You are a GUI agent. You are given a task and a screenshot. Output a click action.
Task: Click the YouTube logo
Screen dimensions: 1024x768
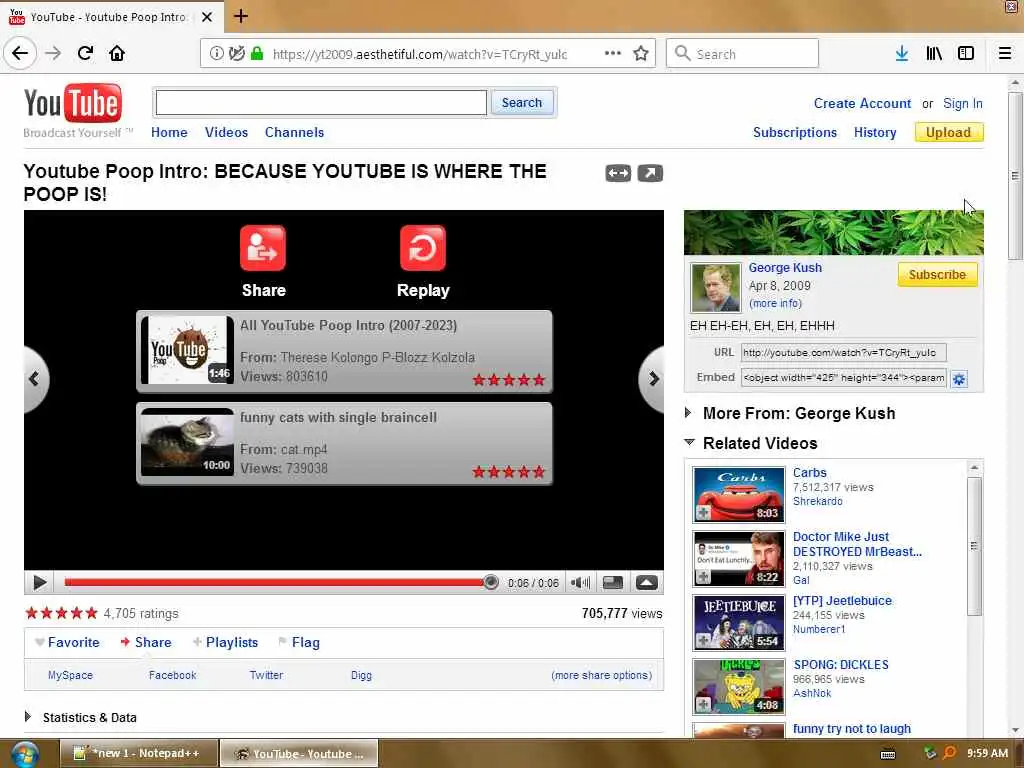[x=72, y=103]
